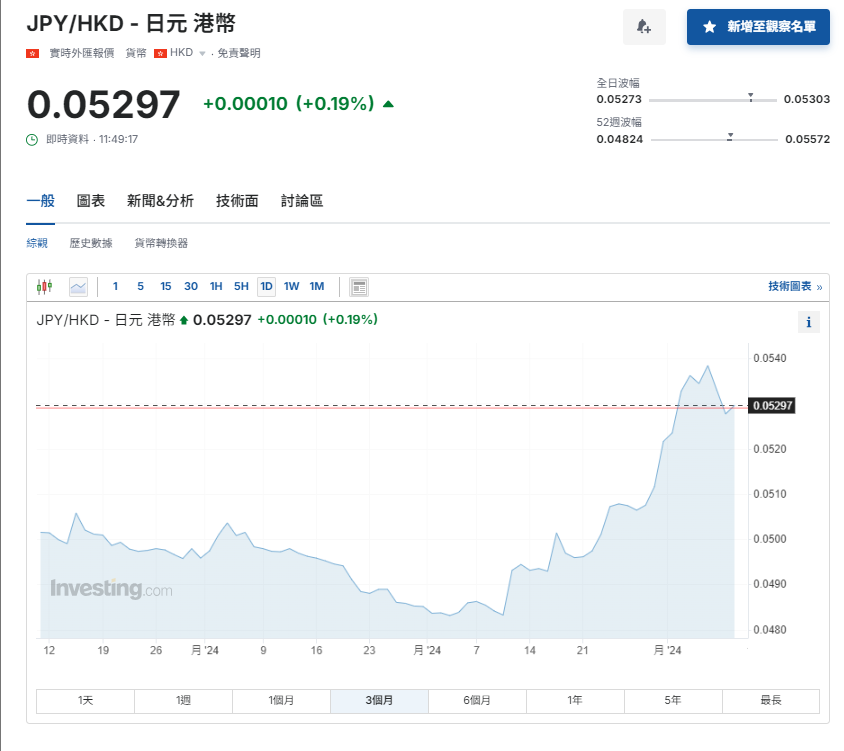844x751 pixels.
Task: Click the 免責聲明 link
Action: (x=238, y=54)
